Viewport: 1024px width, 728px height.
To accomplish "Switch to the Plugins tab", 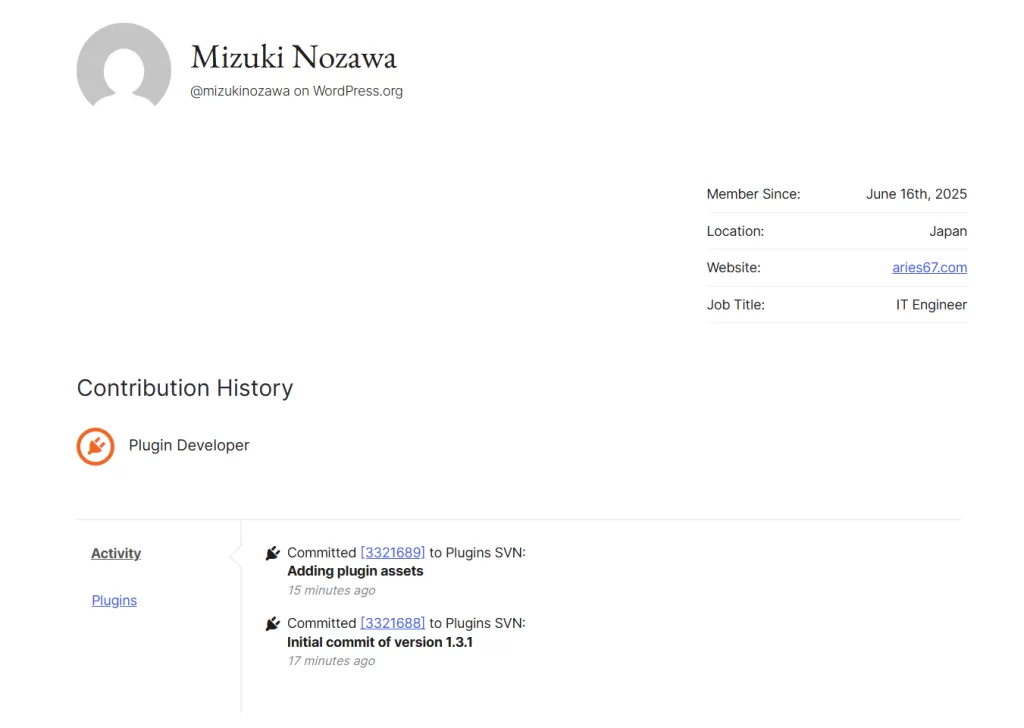I will click(114, 600).
